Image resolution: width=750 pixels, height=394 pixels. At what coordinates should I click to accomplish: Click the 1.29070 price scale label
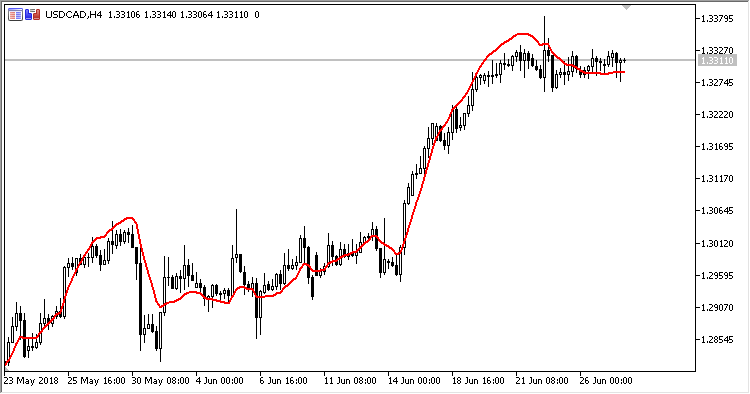click(717, 307)
